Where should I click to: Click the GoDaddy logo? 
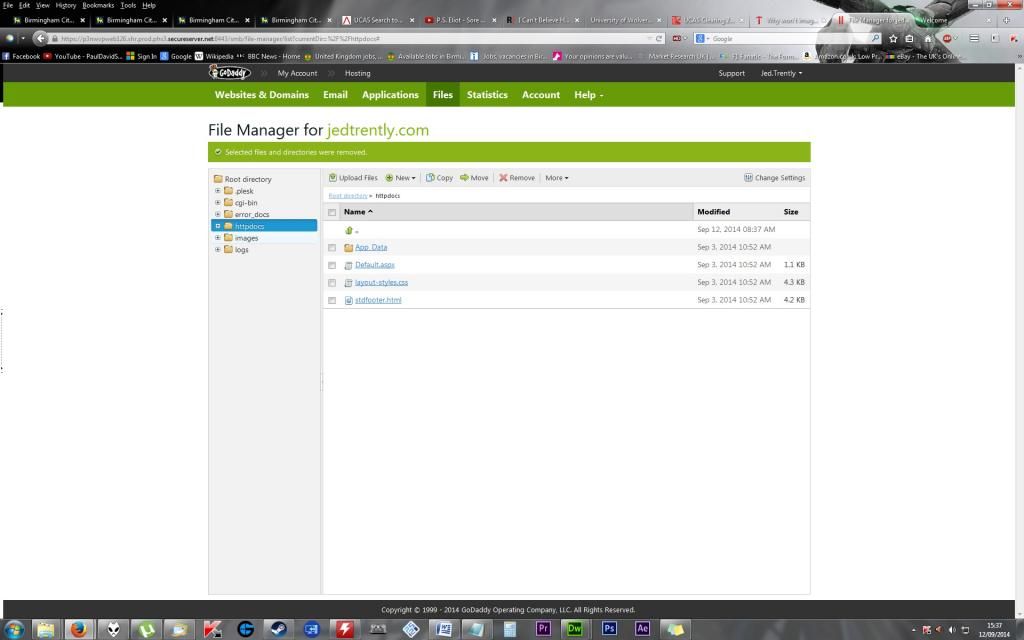pos(229,73)
